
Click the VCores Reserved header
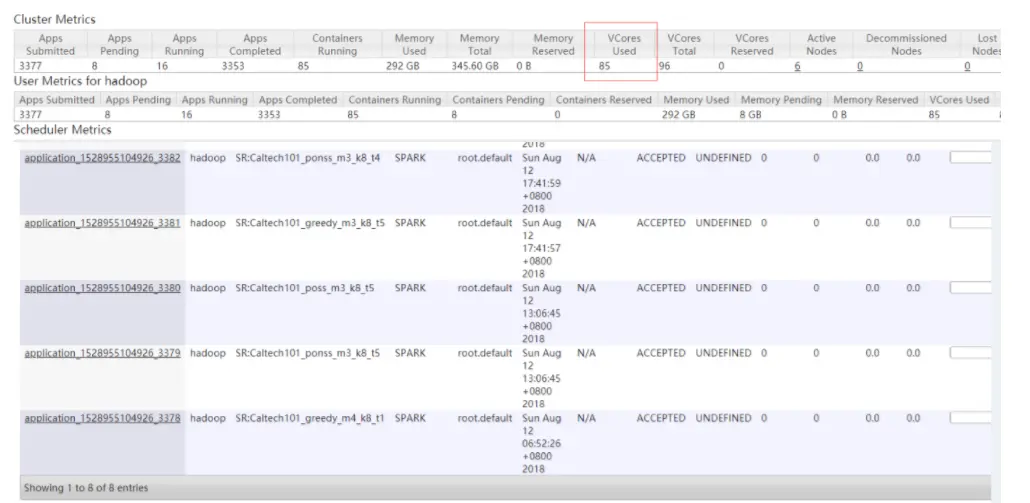(751, 45)
